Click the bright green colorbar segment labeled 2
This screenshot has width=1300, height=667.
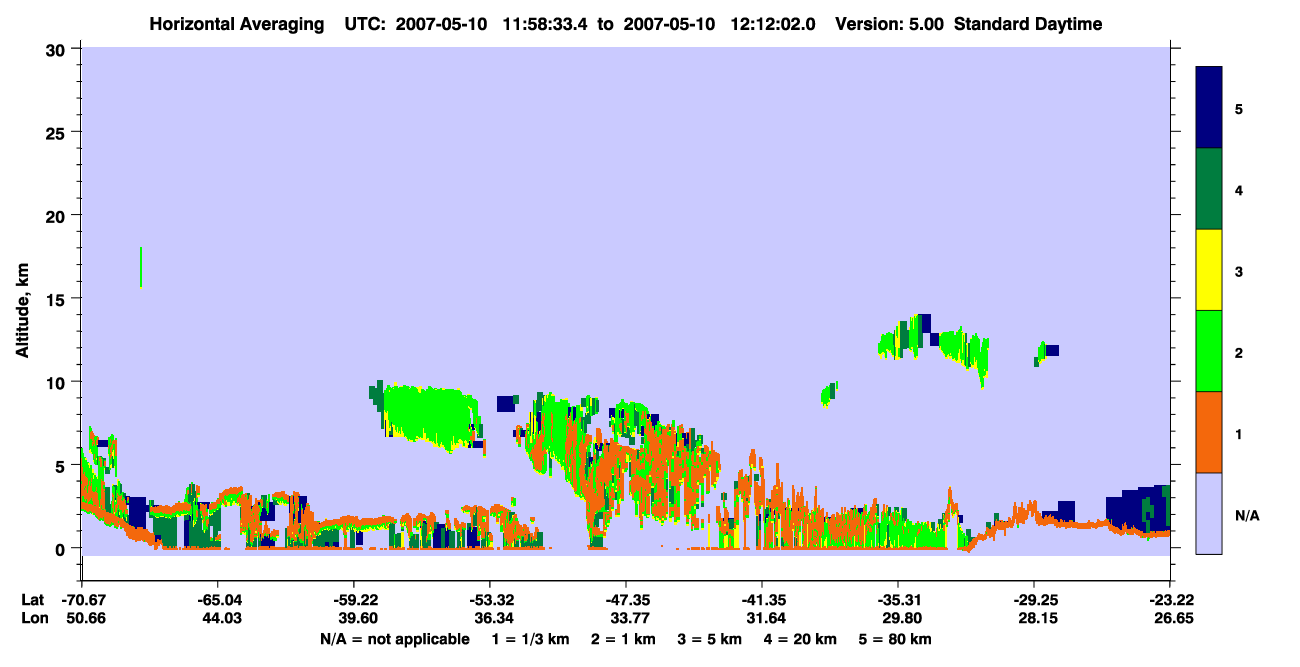(1209, 351)
